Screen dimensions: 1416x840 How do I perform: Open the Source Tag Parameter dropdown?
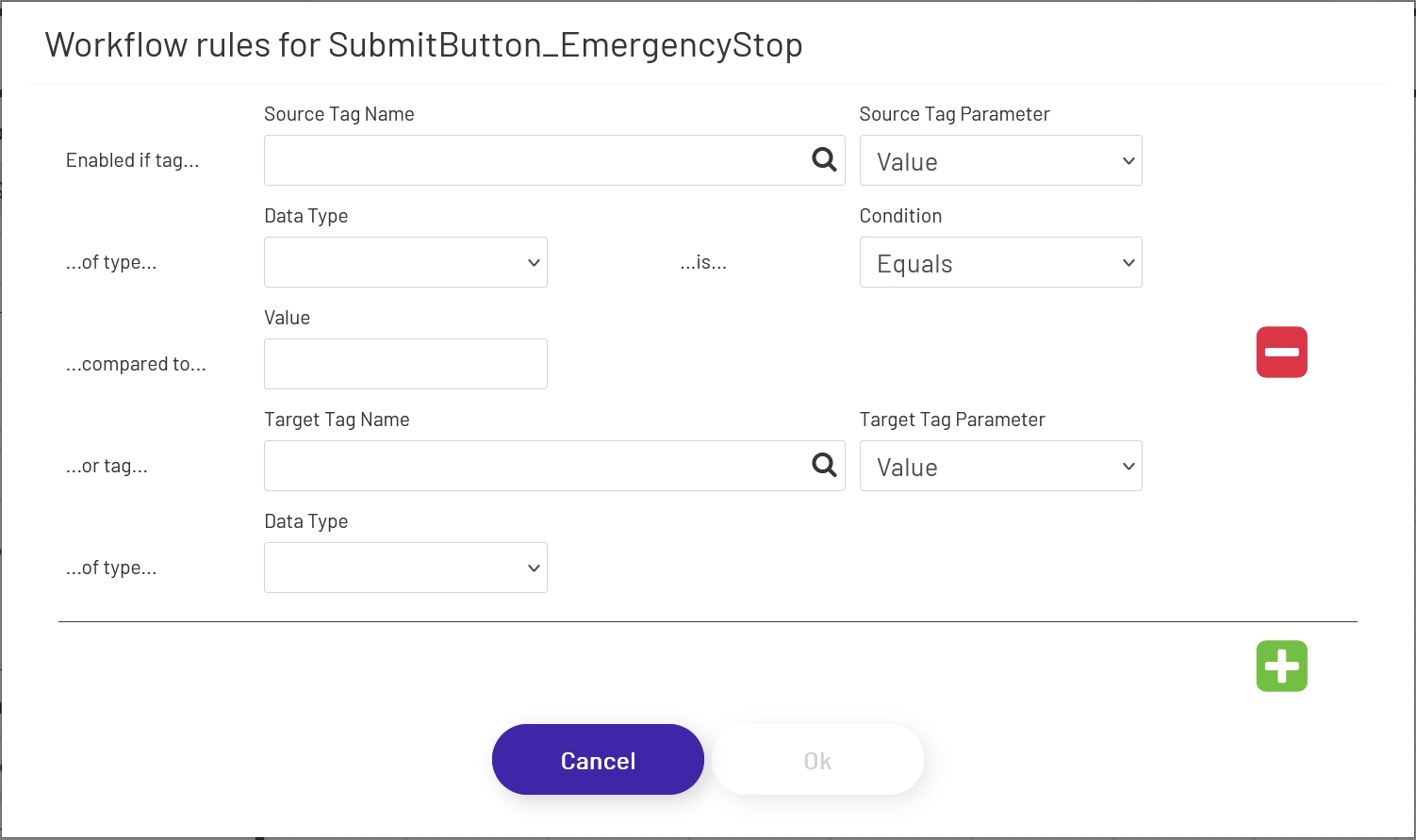point(999,160)
